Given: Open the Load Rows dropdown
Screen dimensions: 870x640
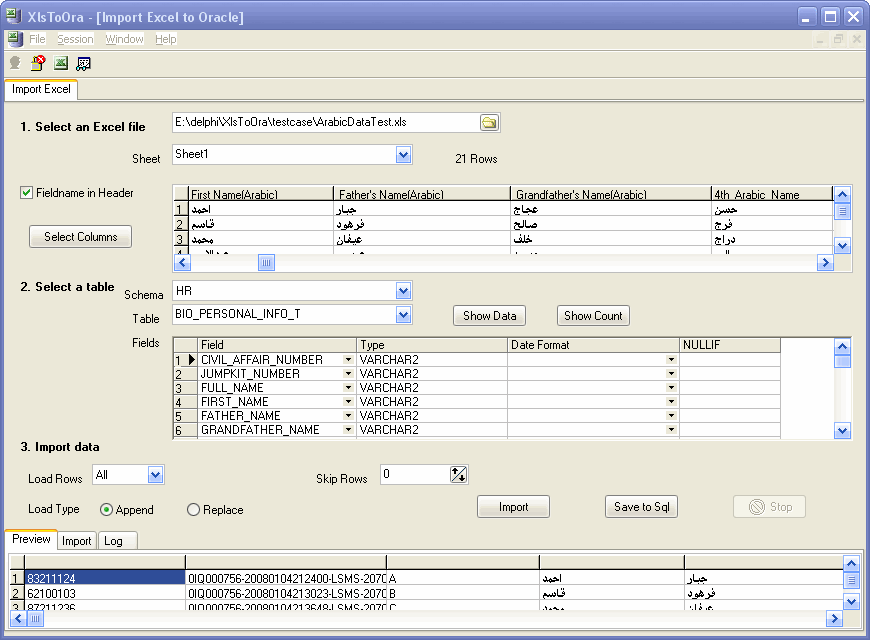Looking at the screenshot, I should [x=155, y=475].
